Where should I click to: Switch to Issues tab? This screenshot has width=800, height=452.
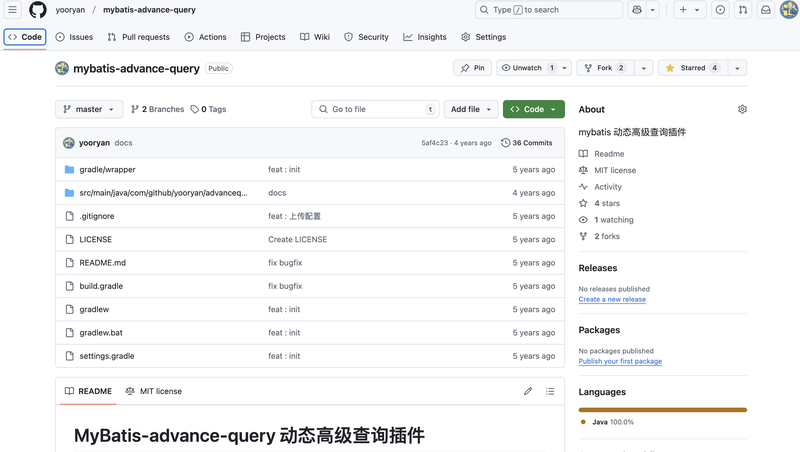(x=74, y=37)
